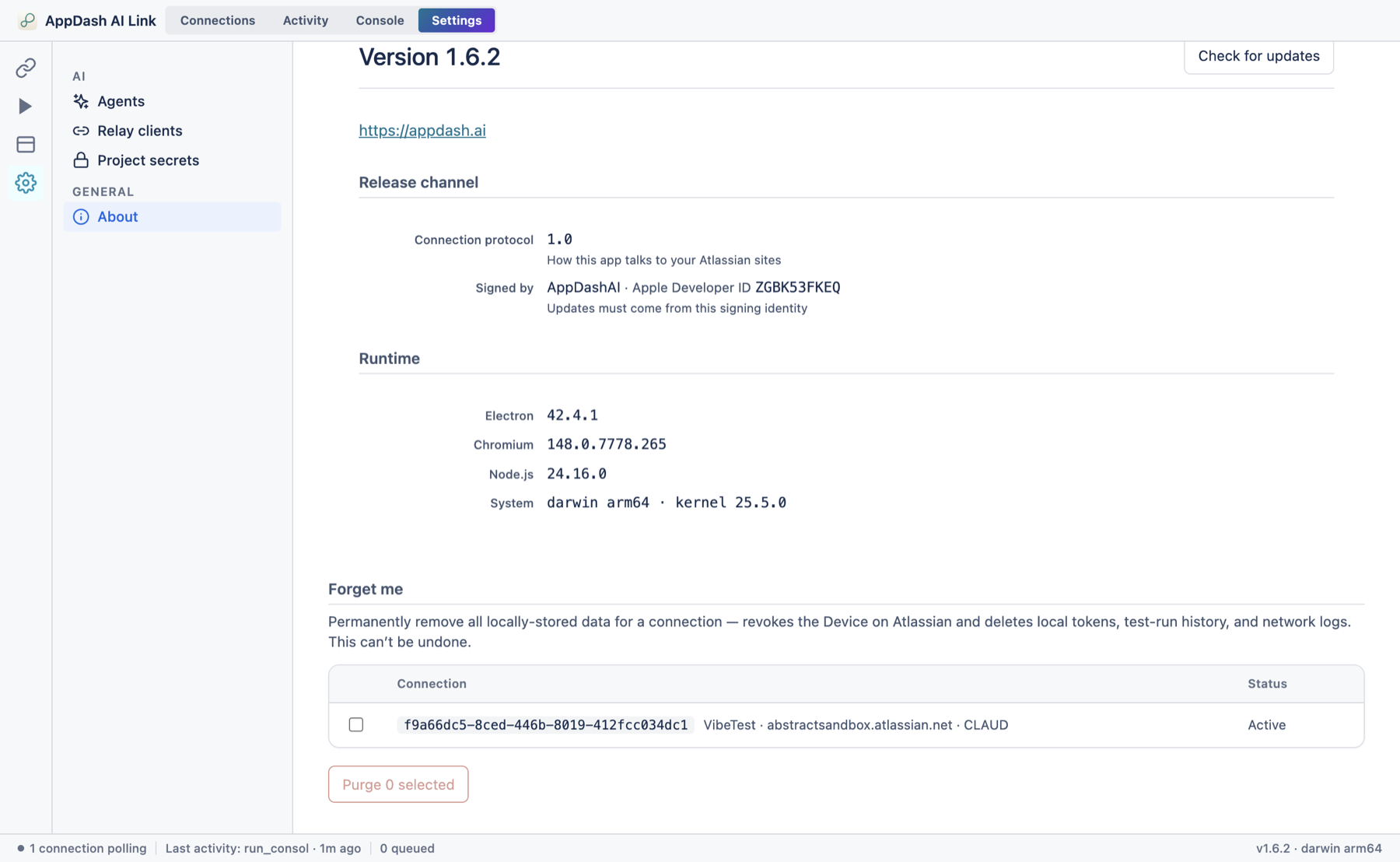This screenshot has height=862, width=1400.
Task: Open the Console tab
Action: [x=380, y=20]
